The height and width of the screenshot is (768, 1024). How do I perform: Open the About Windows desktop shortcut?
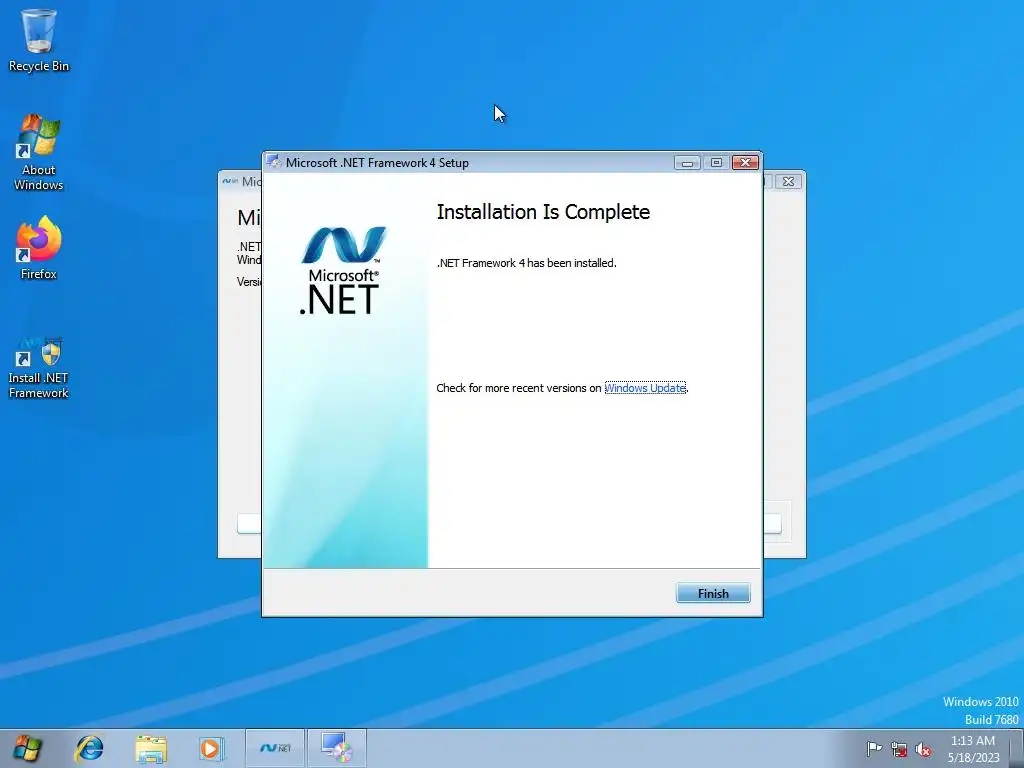pyautogui.click(x=39, y=153)
